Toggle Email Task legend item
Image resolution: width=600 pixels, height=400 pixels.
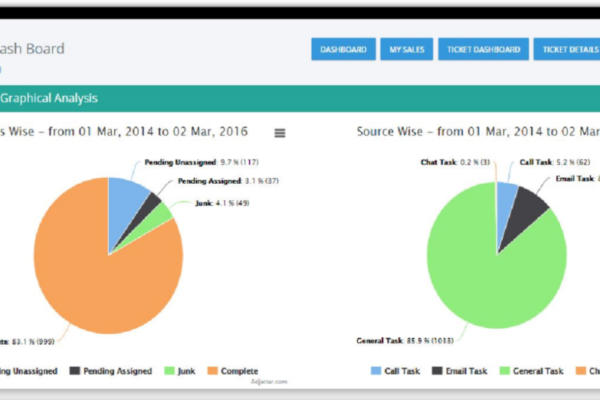pos(460,371)
